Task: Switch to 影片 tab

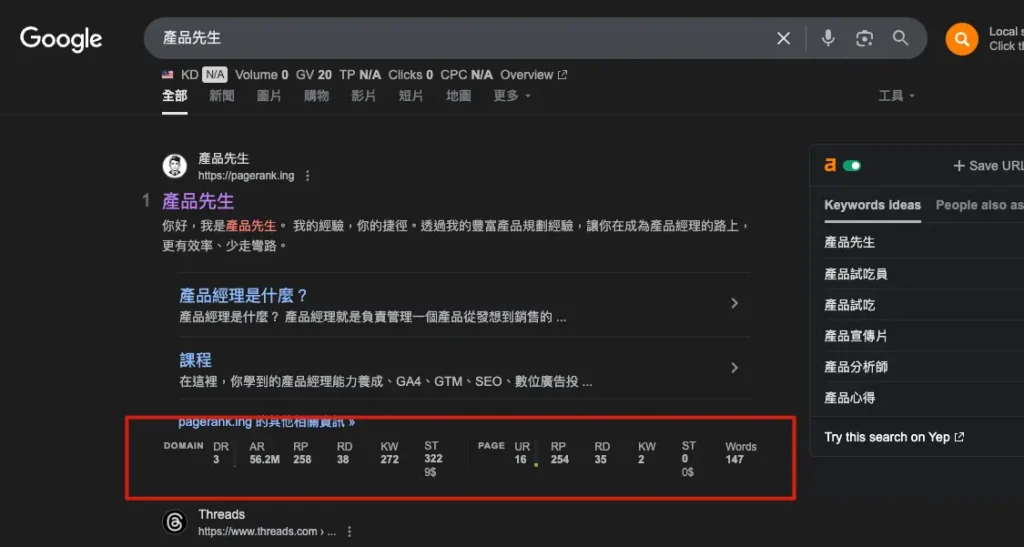Action: coord(364,96)
